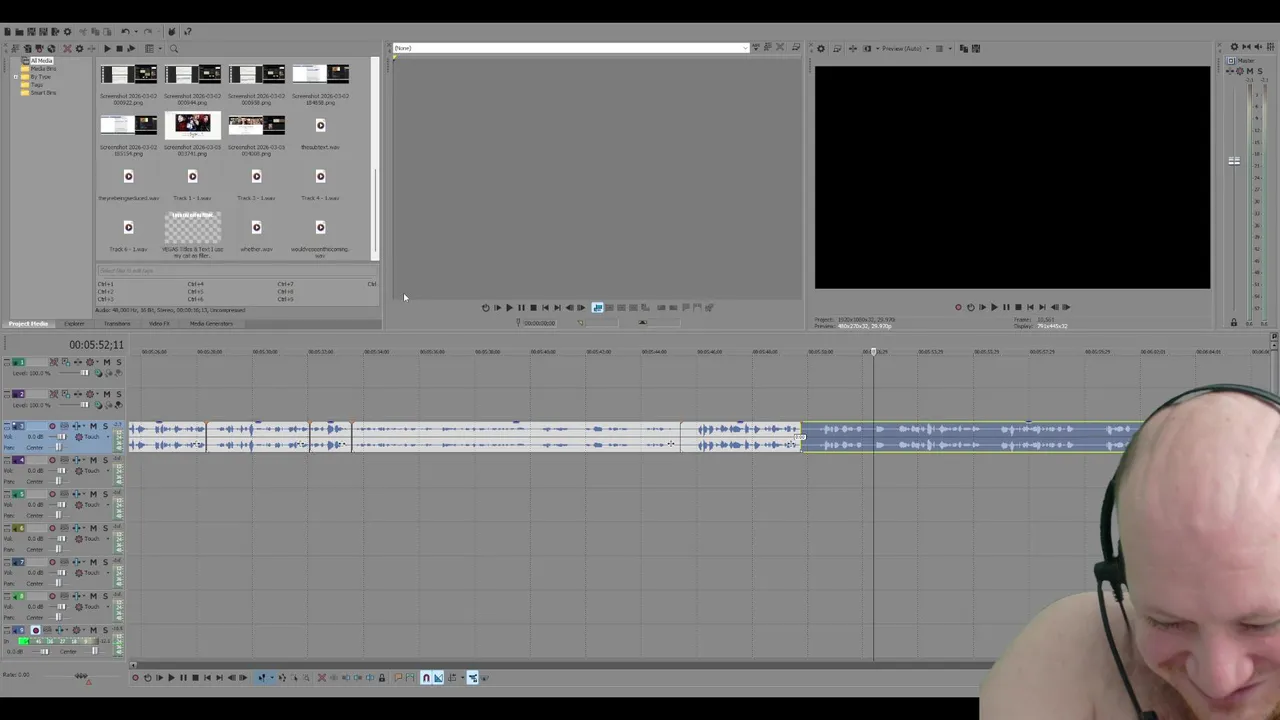Click Import Media icon in Project Media
The image size is (1280, 720).
tap(28, 48)
